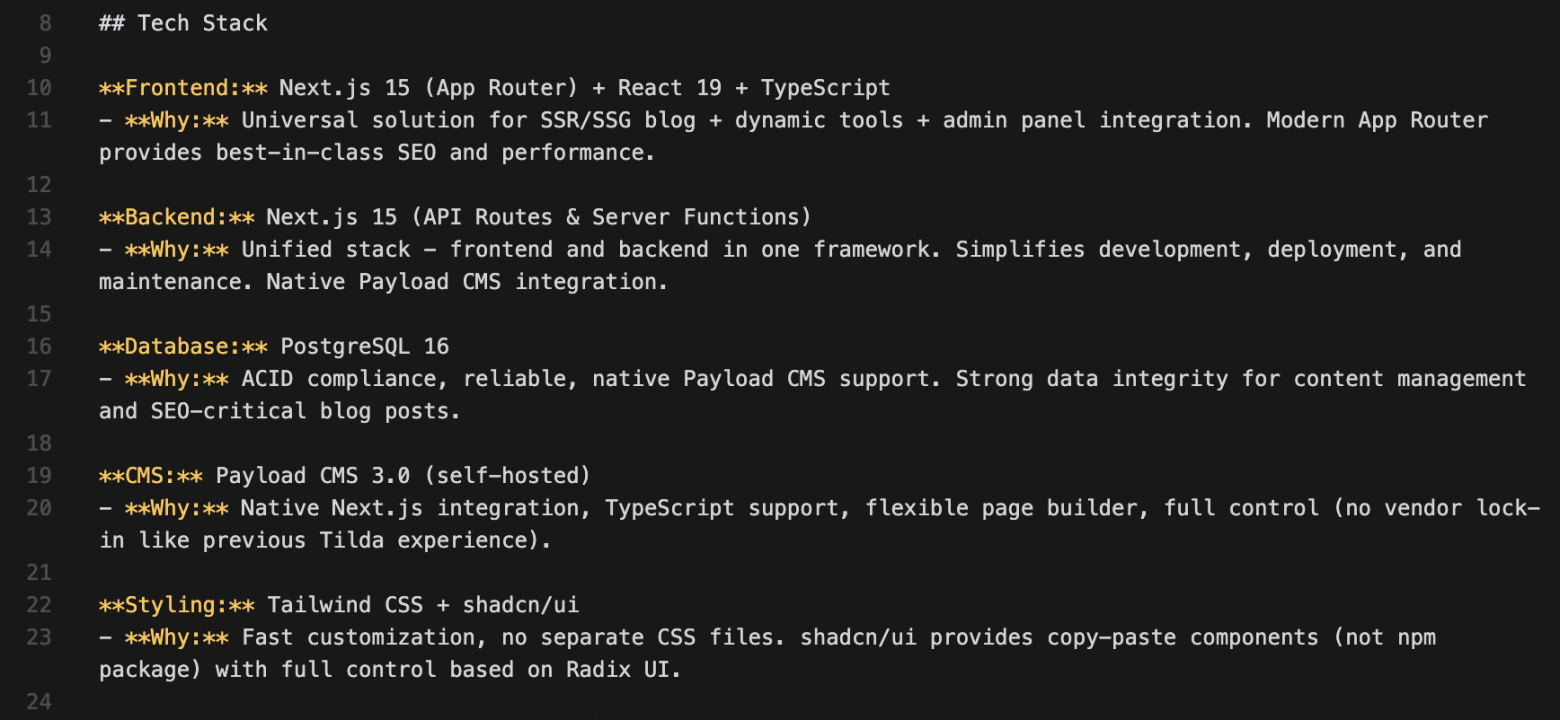Click the '## Tech Stack' heading text
This screenshot has height=720, width=1560.
[x=183, y=23]
